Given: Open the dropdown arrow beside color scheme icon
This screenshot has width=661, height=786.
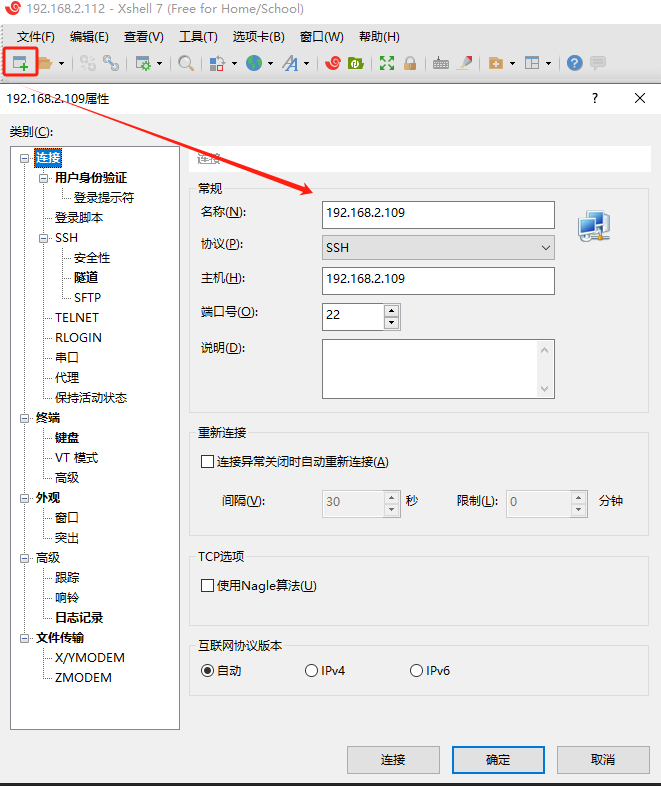Looking at the screenshot, I should (234, 64).
